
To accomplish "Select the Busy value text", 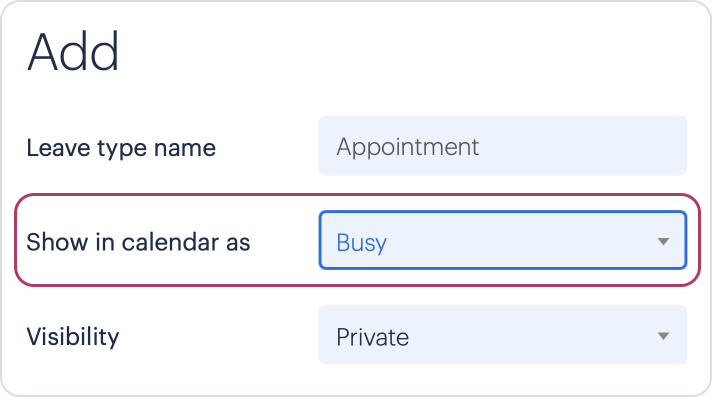I will (361, 243).
